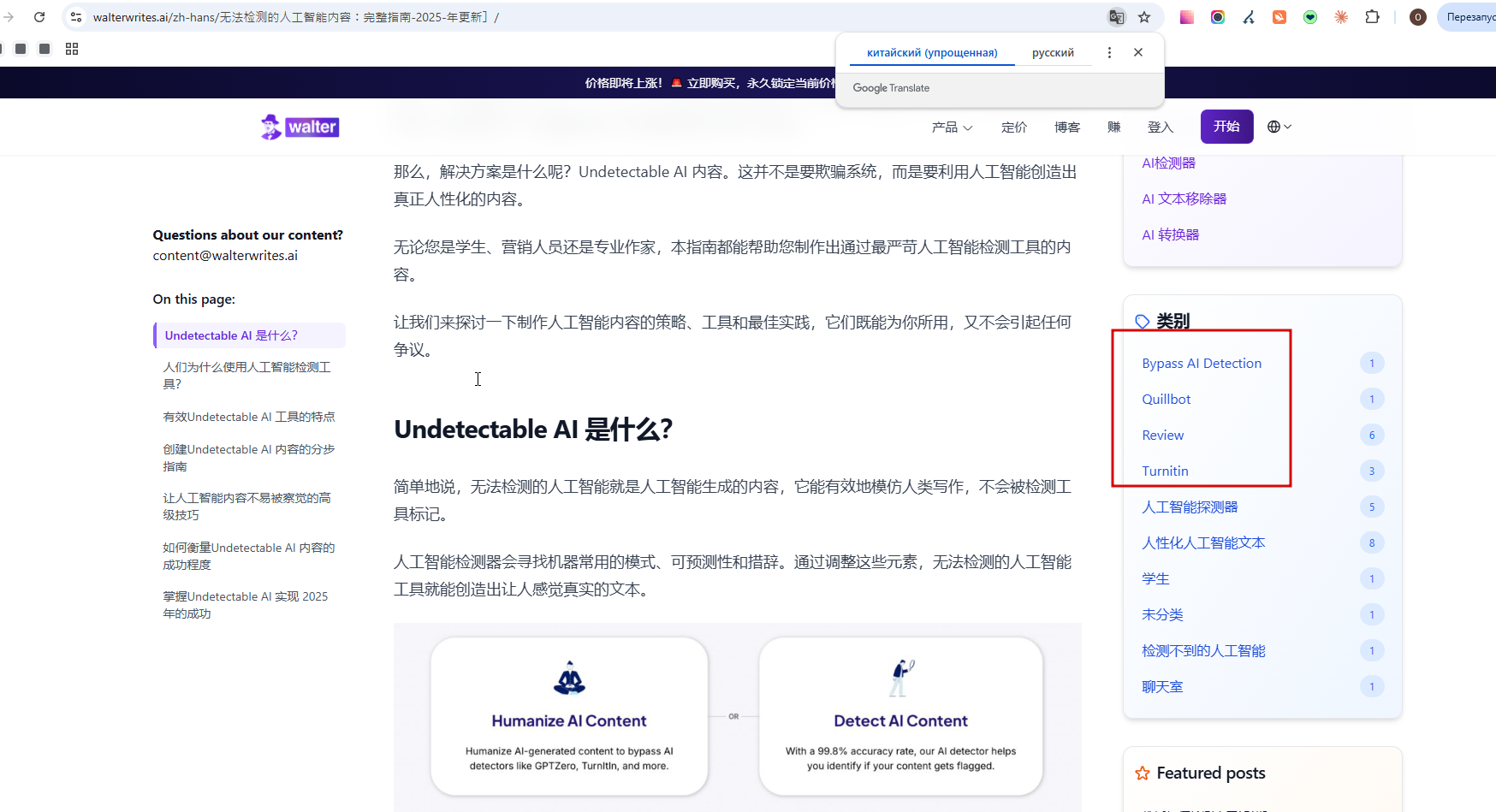Click the 'Undetectable AI 是什么?' article heading
This screenshot has height=812, width=1496.
pos(533,430)
